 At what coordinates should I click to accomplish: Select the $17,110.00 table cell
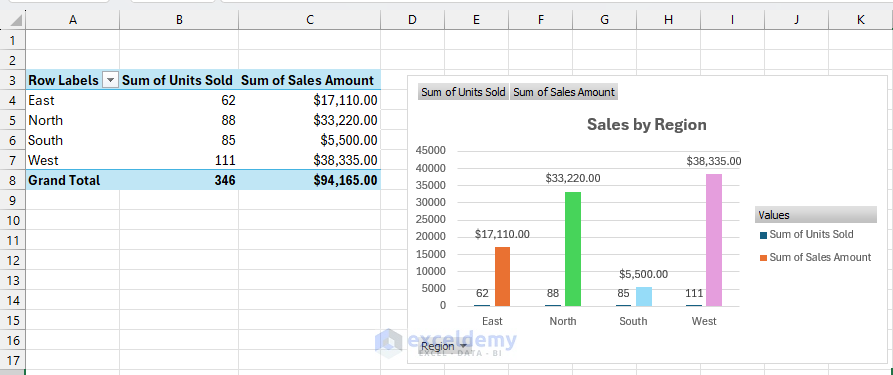tap(310, 100)
